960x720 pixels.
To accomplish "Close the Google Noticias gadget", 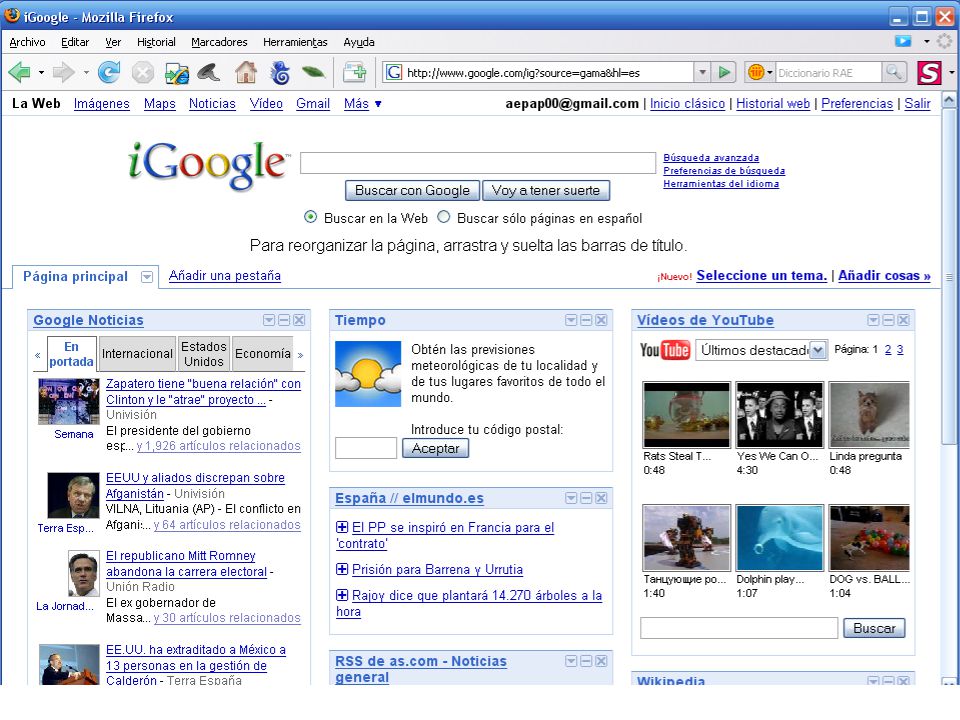I will pos(299,320).
